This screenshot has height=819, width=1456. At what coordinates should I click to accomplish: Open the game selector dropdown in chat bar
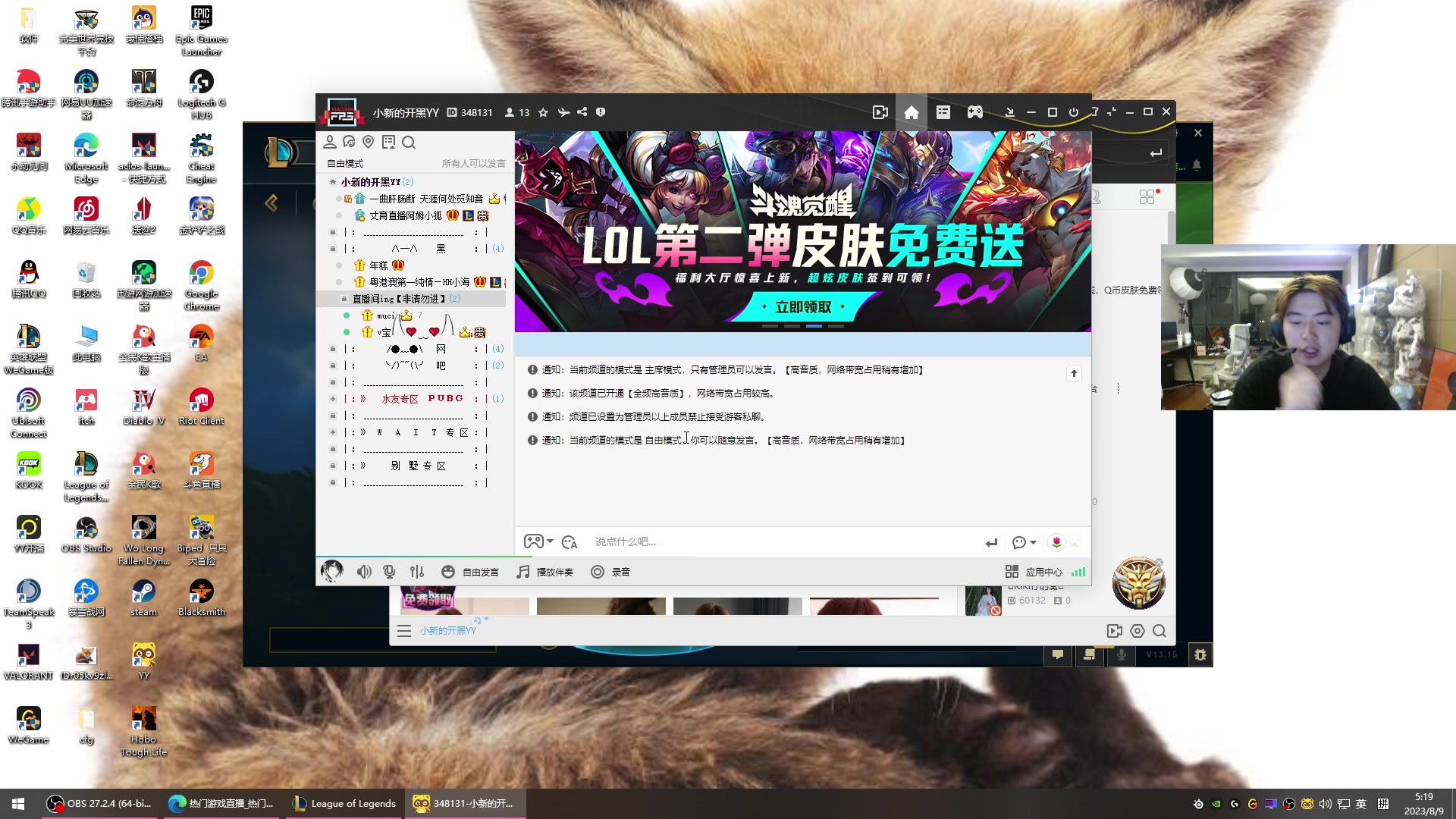pos(538,541)
